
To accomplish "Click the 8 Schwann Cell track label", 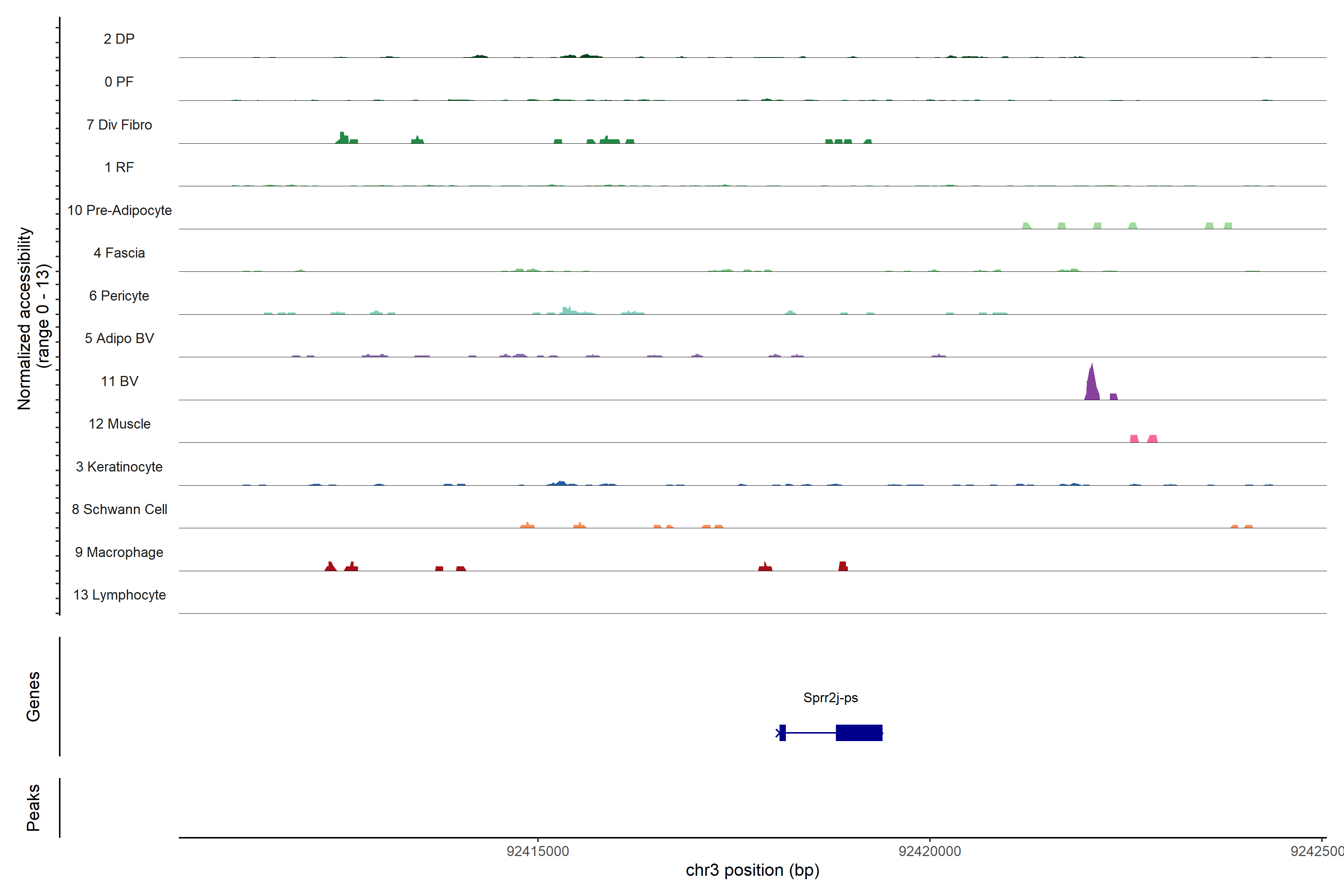I will coord(119,509).
